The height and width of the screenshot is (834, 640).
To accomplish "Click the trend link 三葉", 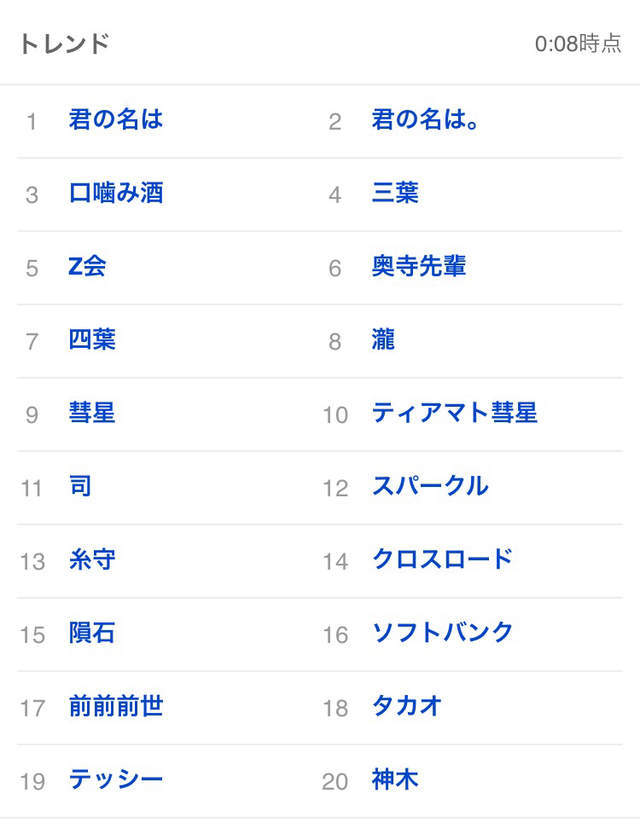I will (395, 194).
